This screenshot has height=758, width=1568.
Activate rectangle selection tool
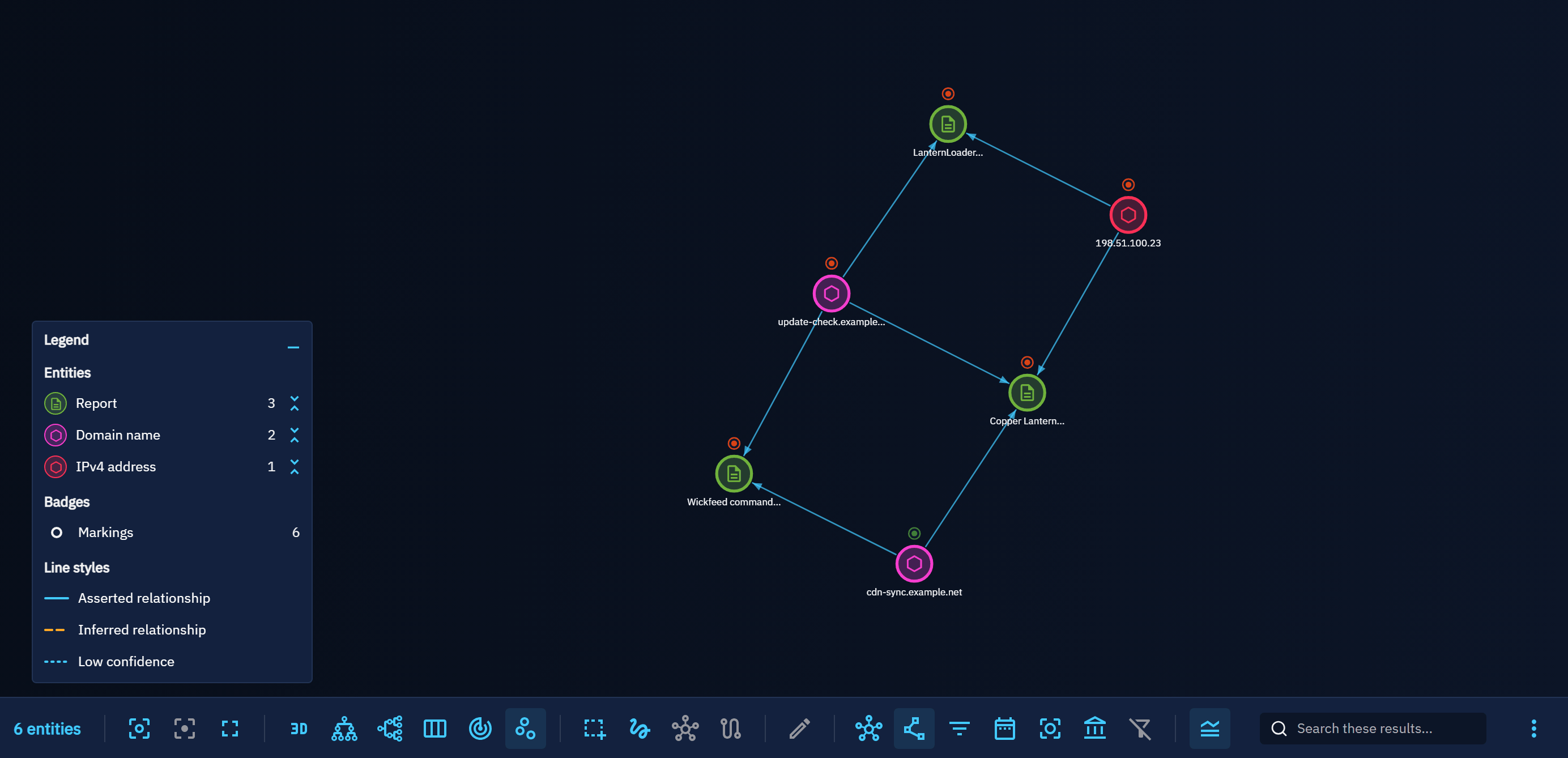coord(595,728)
